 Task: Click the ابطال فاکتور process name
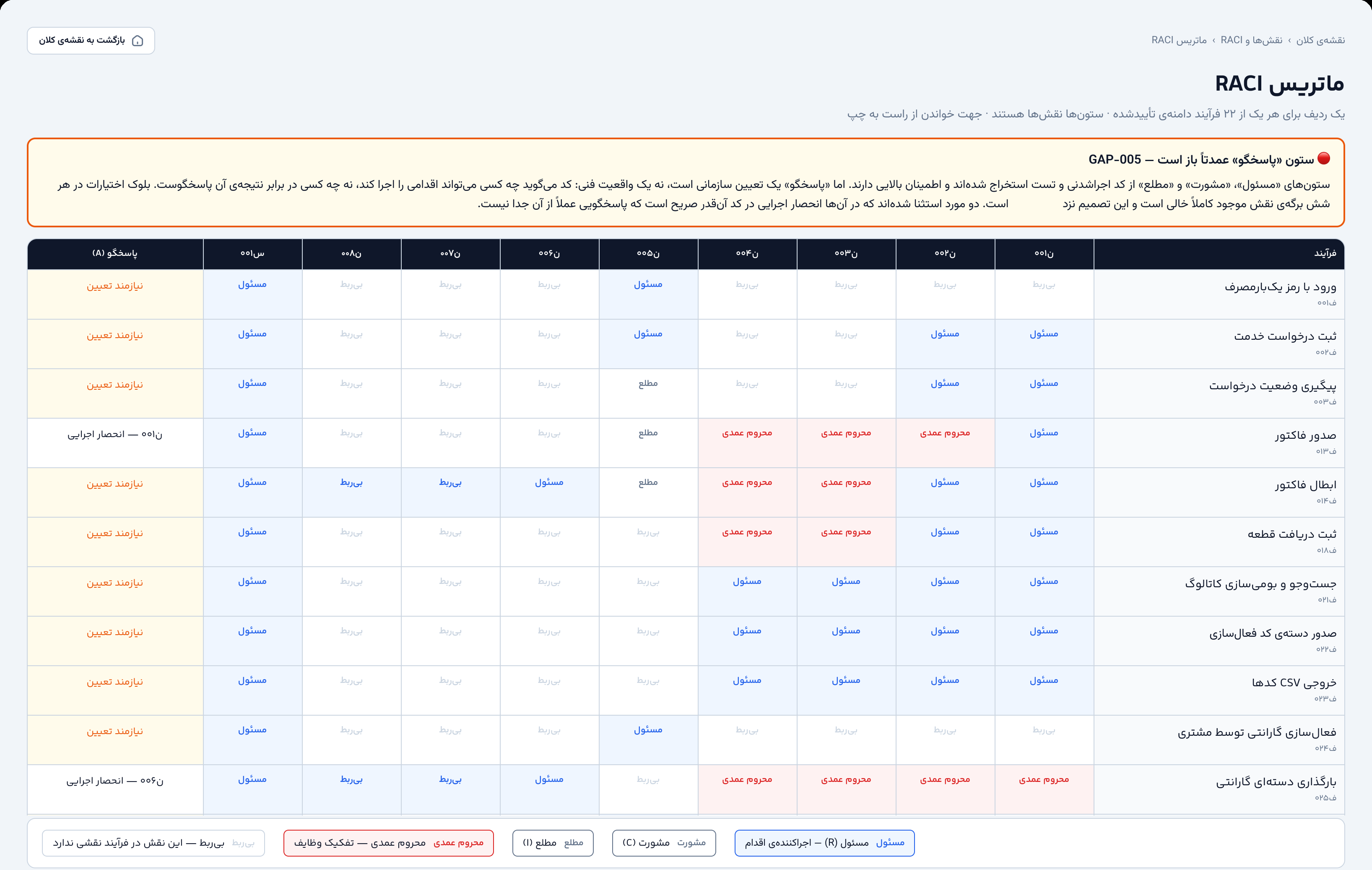1305,485
